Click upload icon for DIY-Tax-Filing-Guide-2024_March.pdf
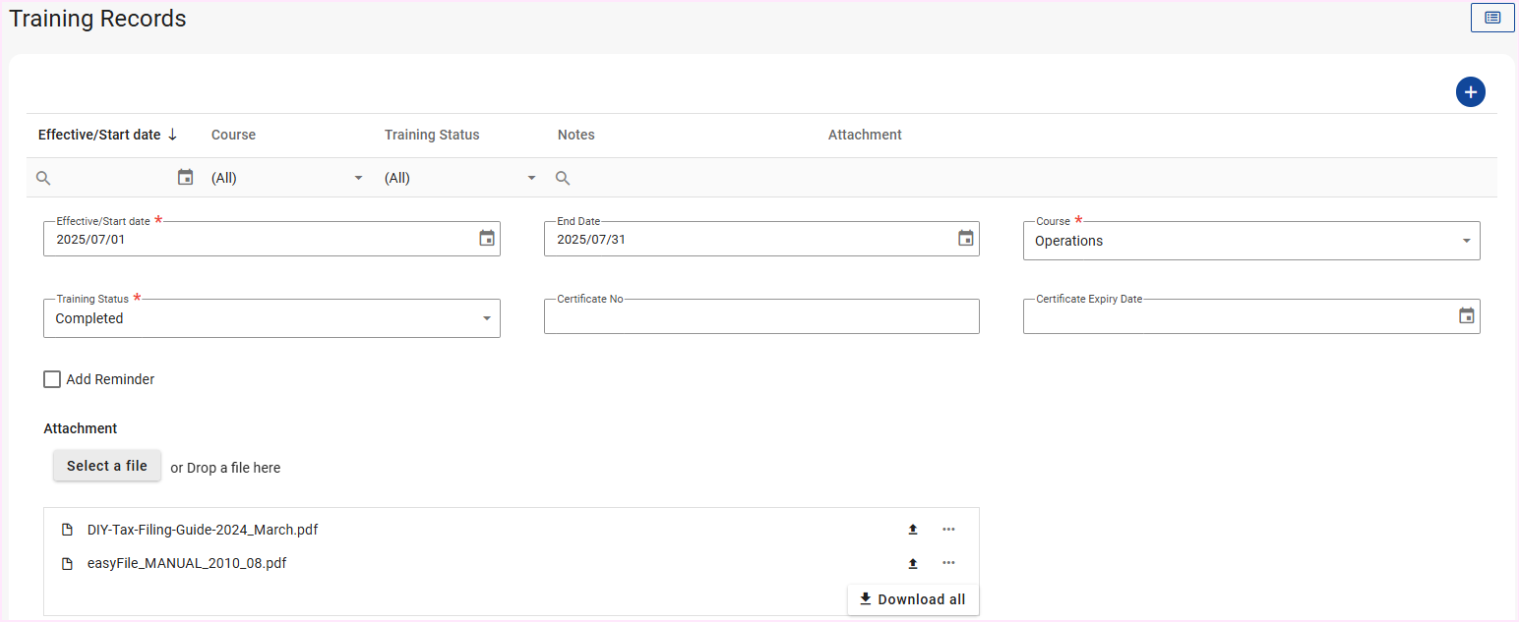The height and width of the screenshot is (622, 1519). pos(912,530)
